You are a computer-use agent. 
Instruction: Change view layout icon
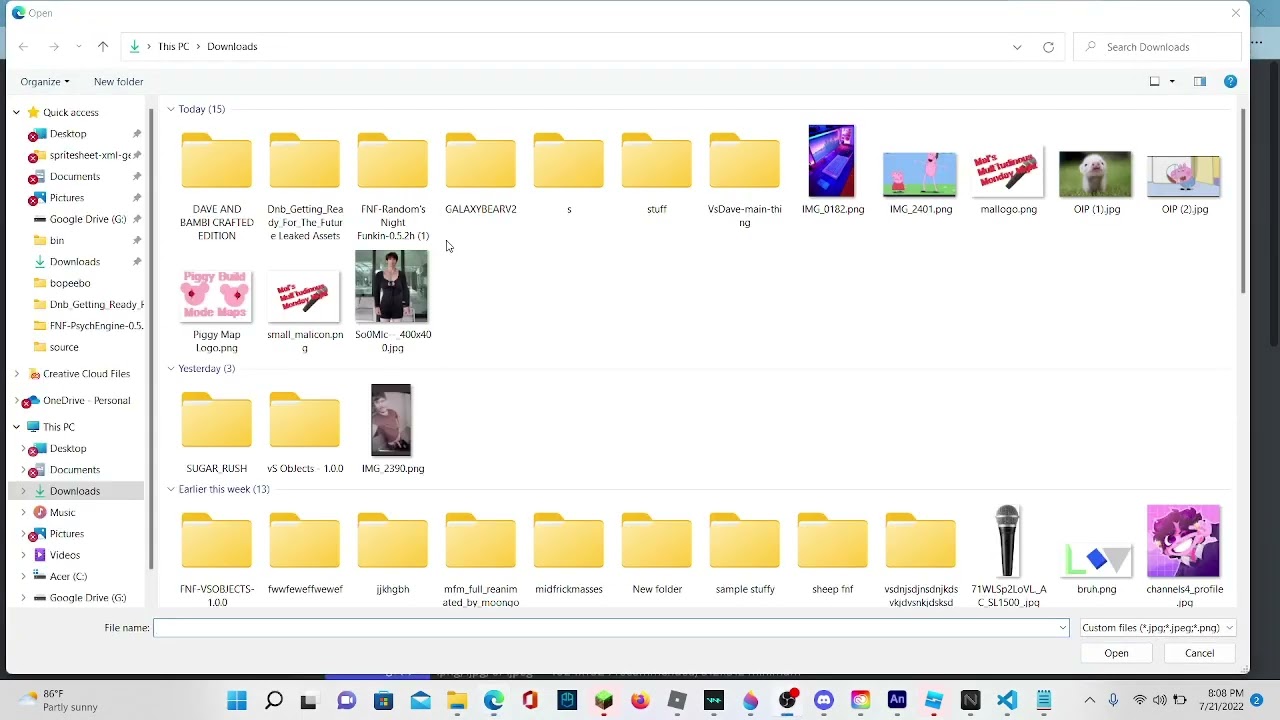point(1155,81)
